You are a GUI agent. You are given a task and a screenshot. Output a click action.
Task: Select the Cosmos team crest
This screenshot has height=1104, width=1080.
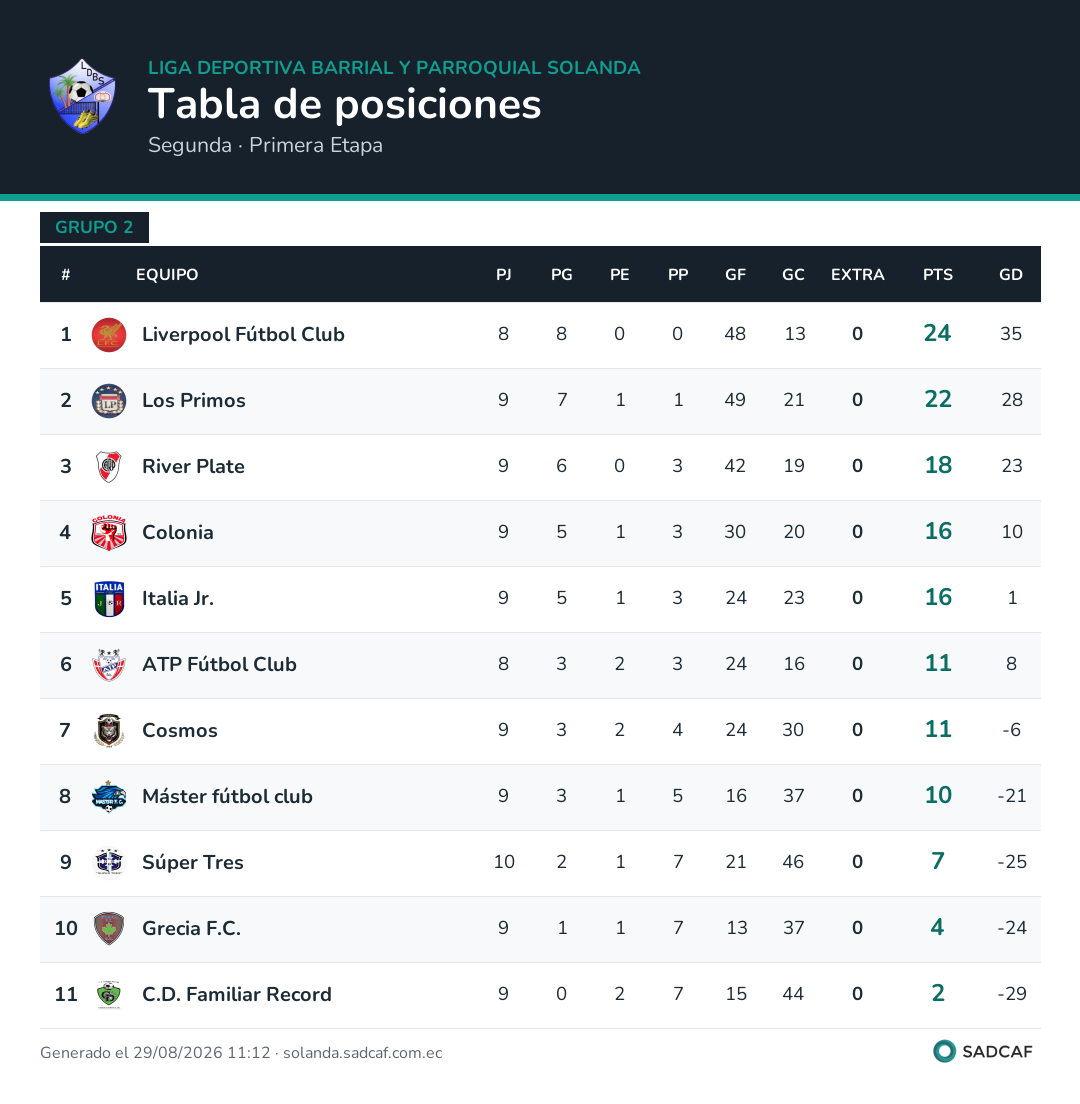(x=109, y=730)
